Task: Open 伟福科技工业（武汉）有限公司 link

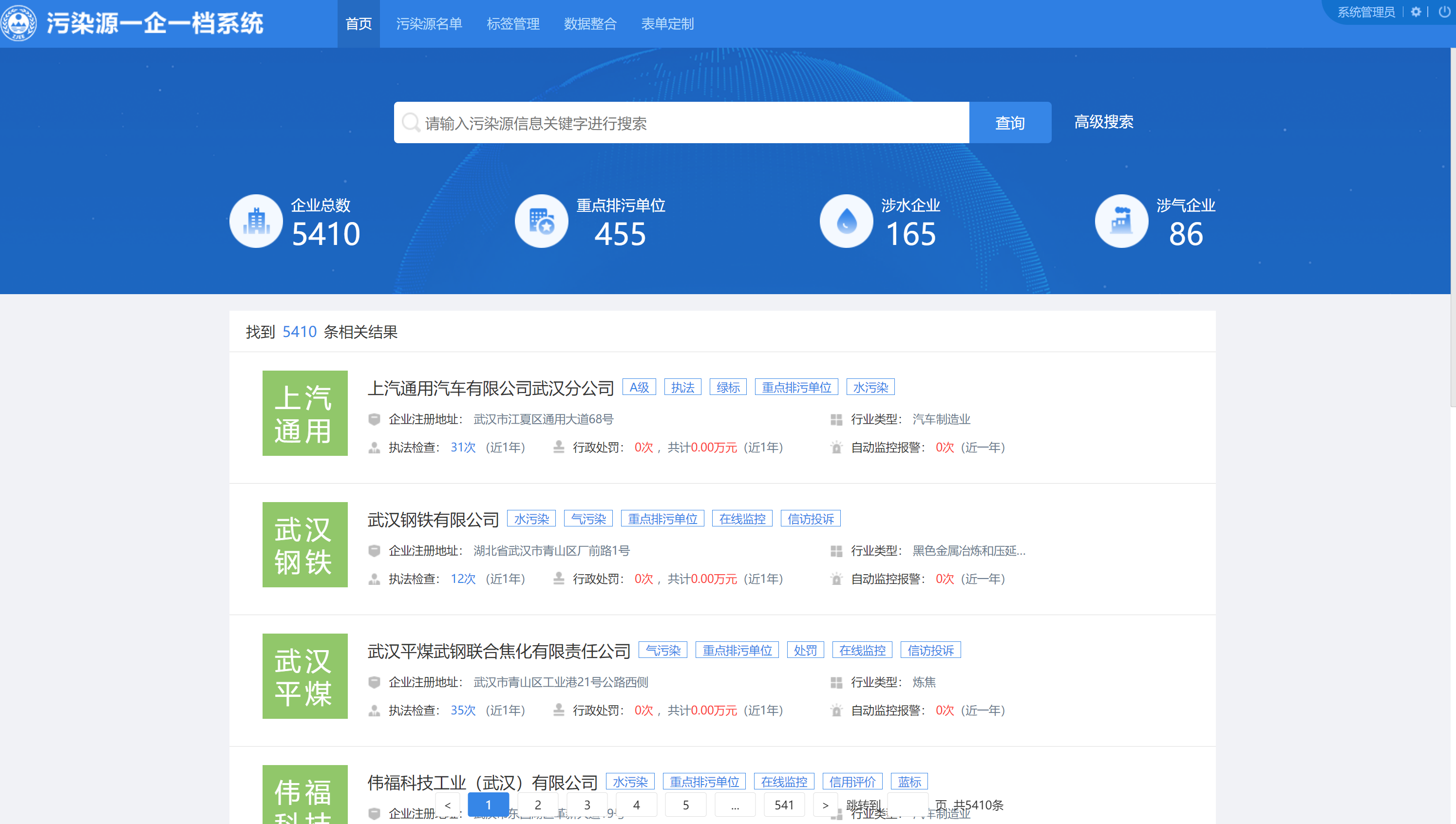Action: [482, 782]
